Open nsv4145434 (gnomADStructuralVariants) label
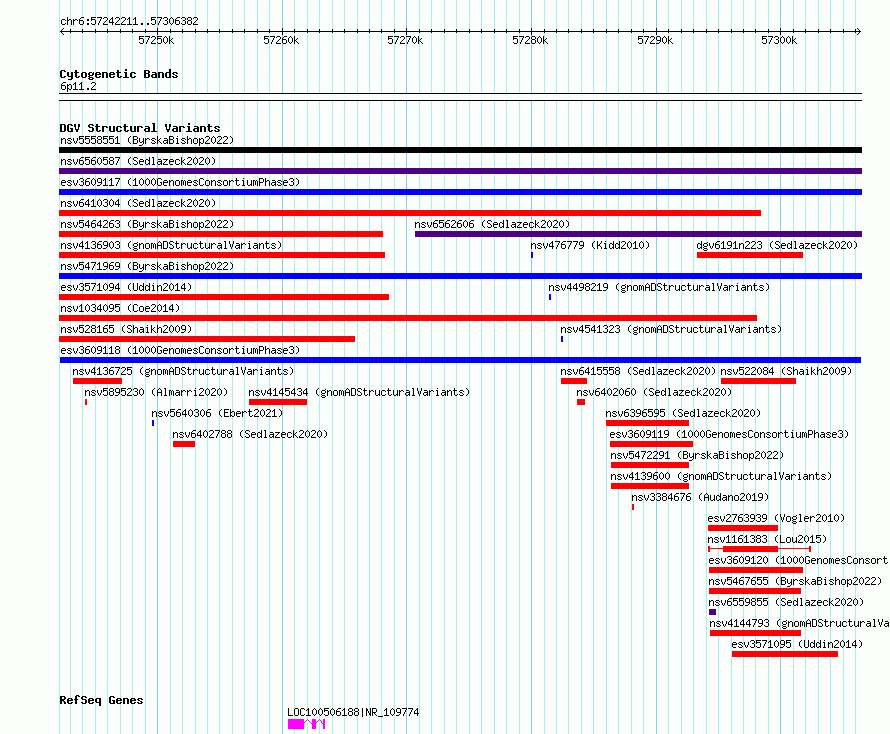The height and width of the screenshot is (734, 890). click(359, 392)
